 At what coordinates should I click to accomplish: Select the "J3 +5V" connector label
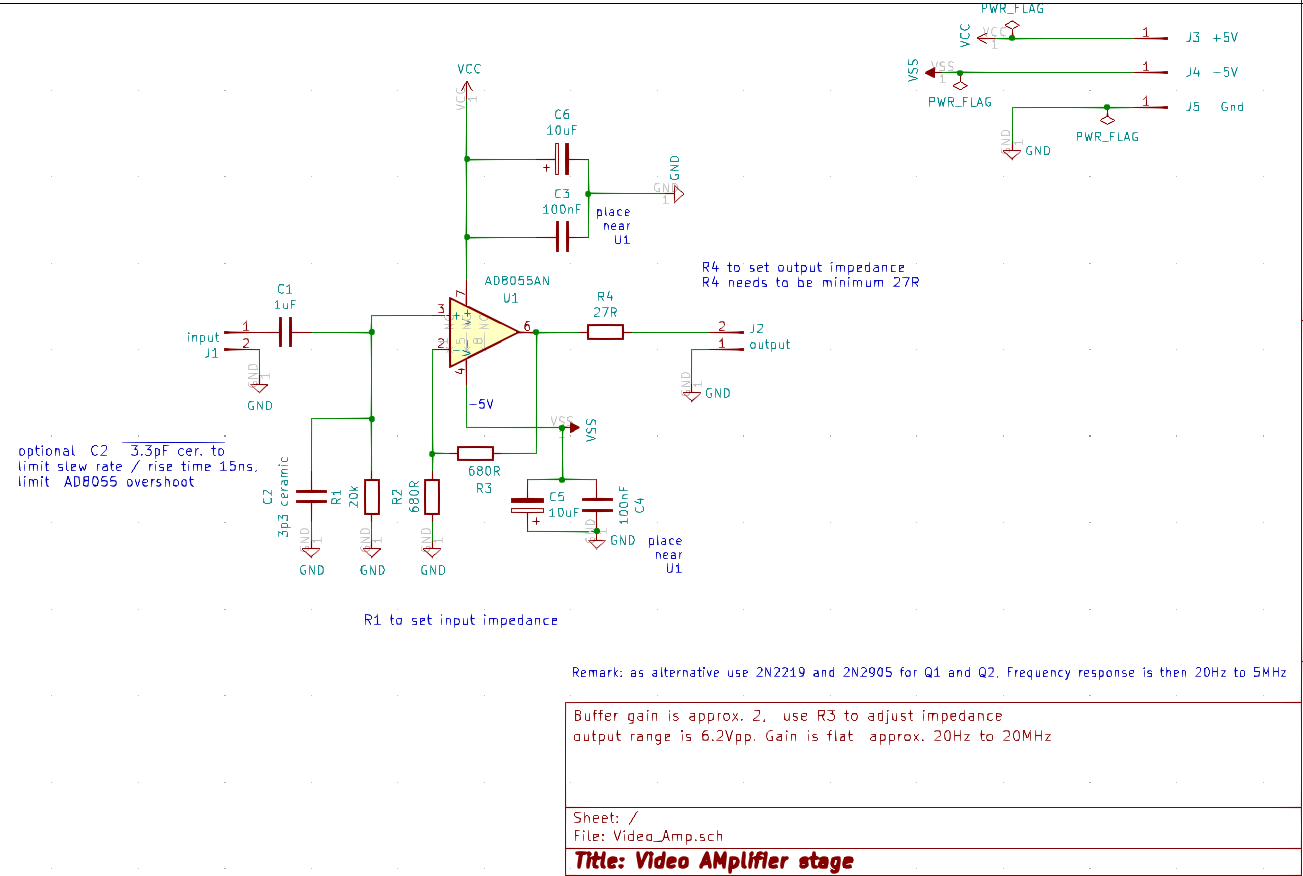coord(1211,38)
